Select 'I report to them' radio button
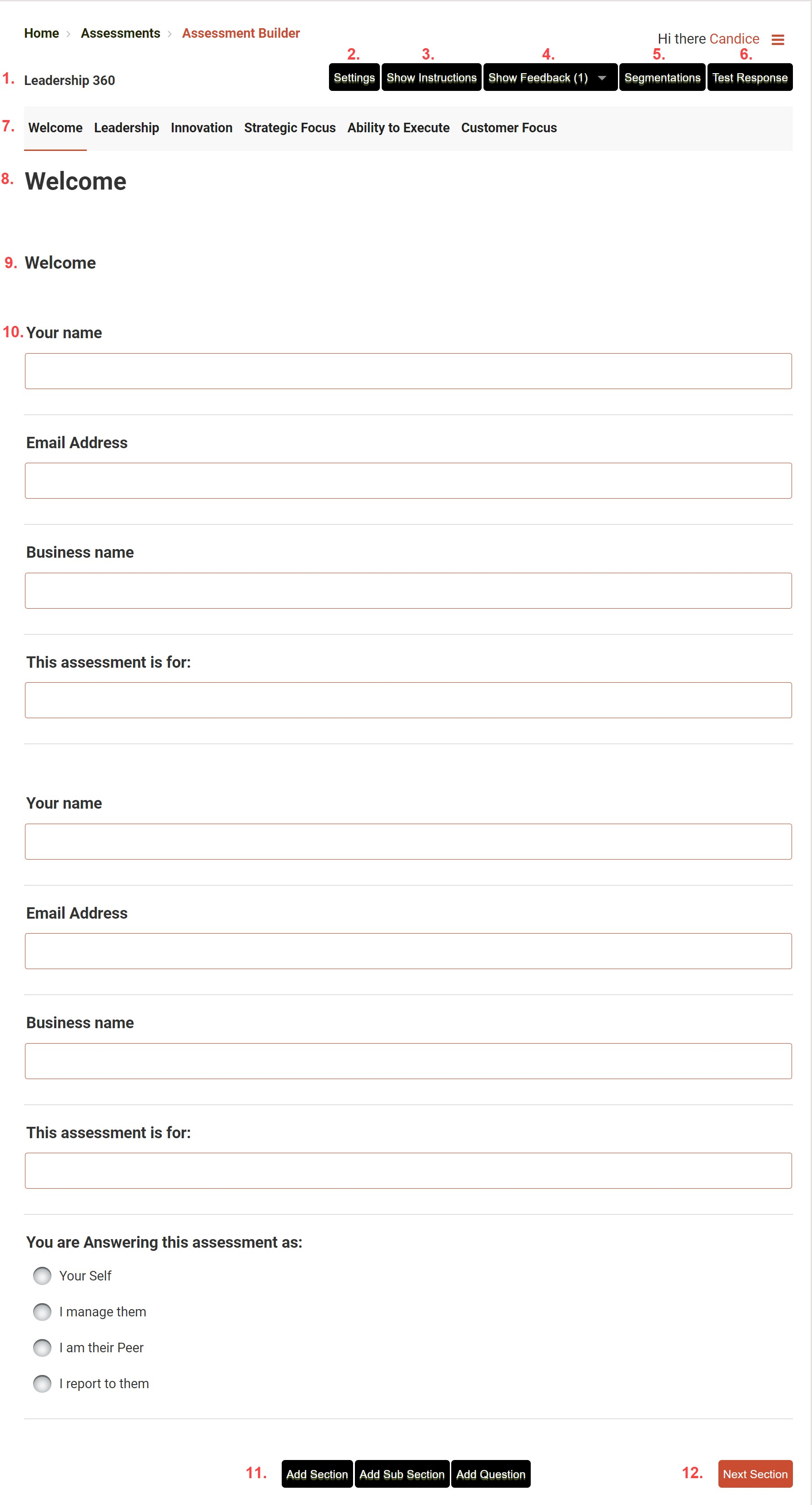 point(42,1384)
